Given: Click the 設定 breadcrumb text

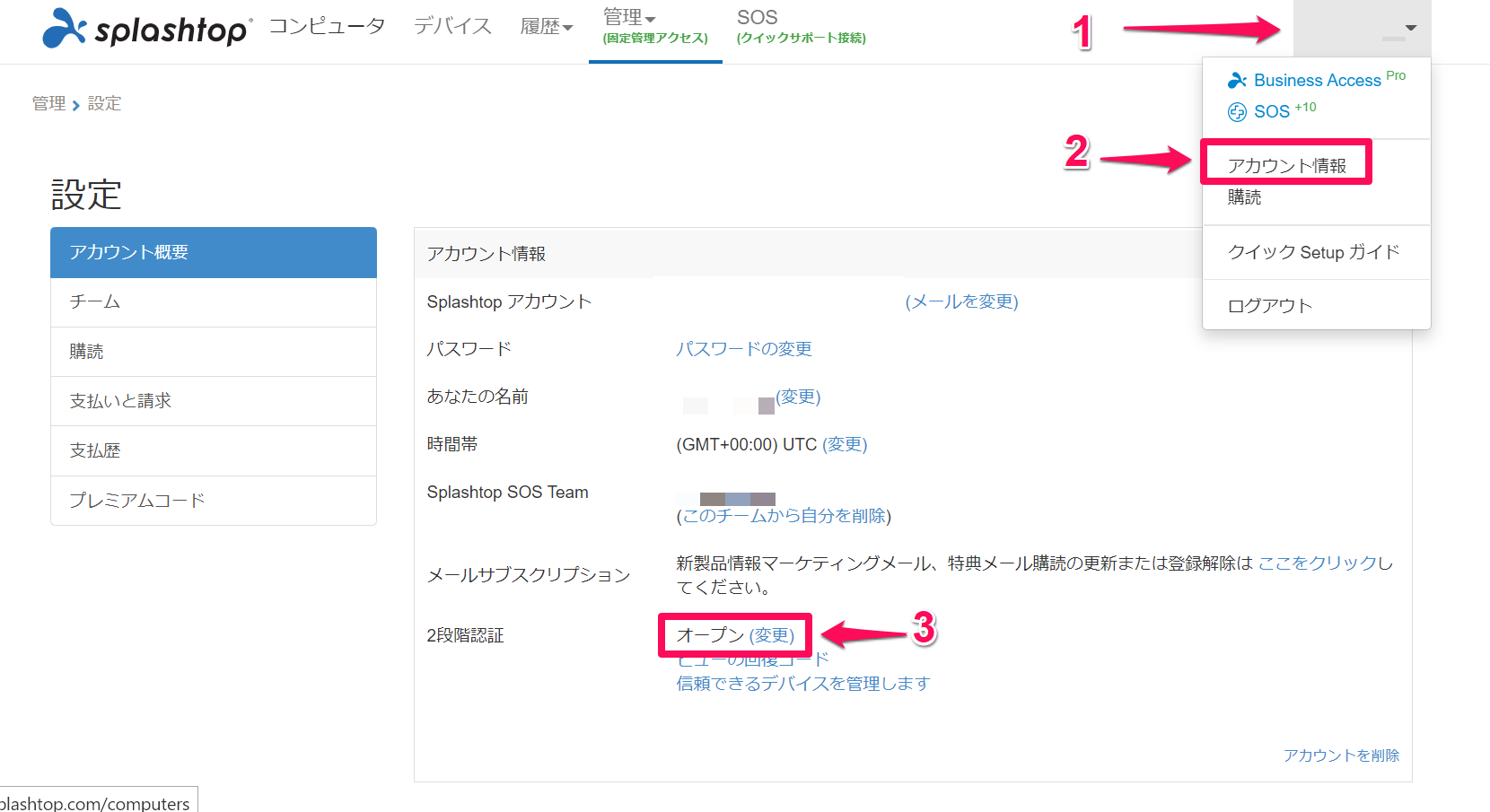Looking at the screenshot, I should point(104,103).
